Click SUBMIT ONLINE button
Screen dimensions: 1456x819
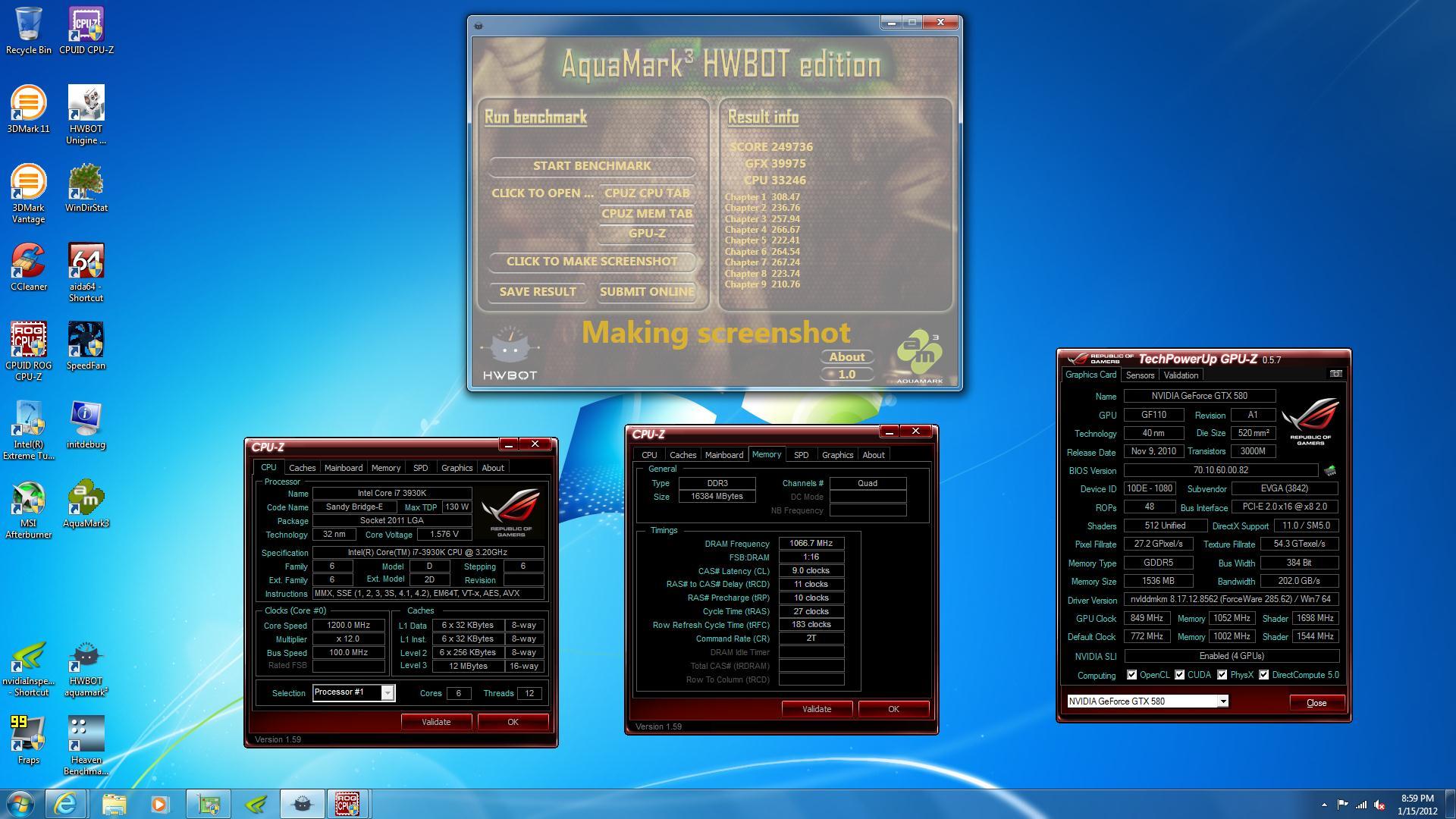647,292
